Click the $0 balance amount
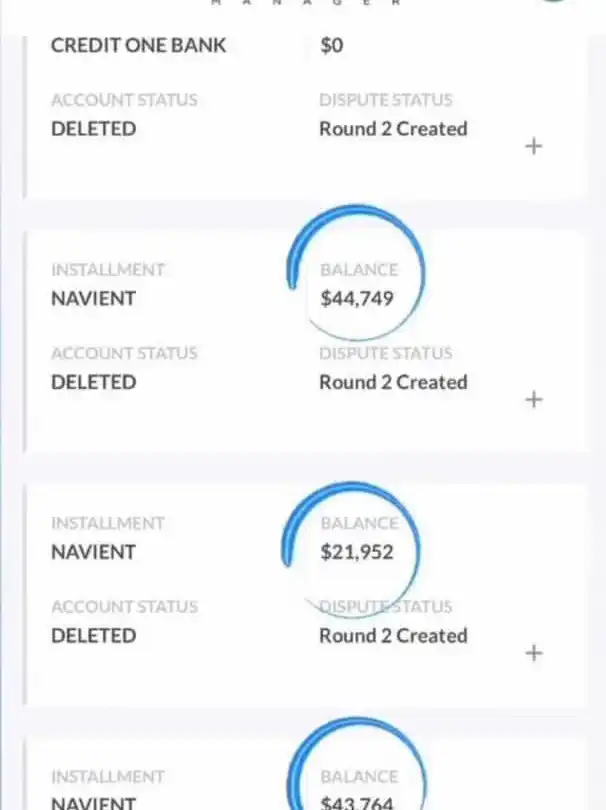Screen dimensions: 606x810 point(332,45)
